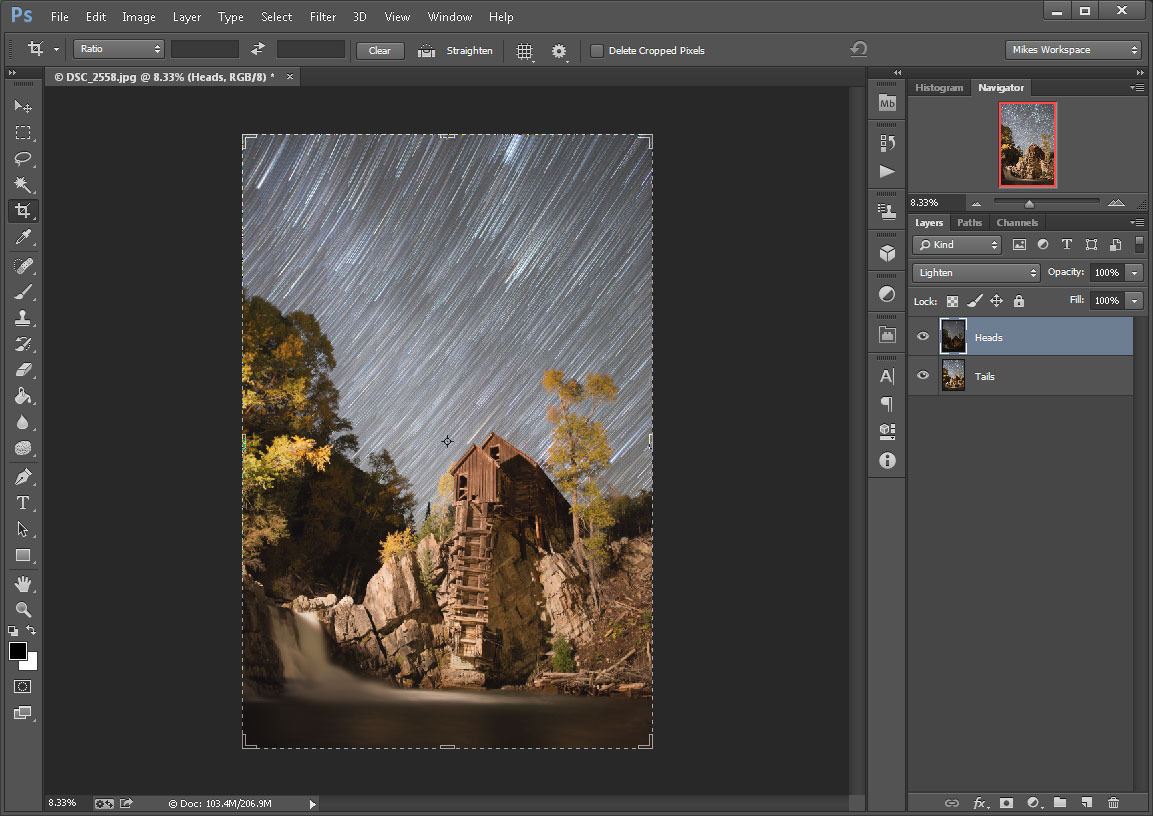
Task: Select the Path Selection tool
Action: coord(23,529)
